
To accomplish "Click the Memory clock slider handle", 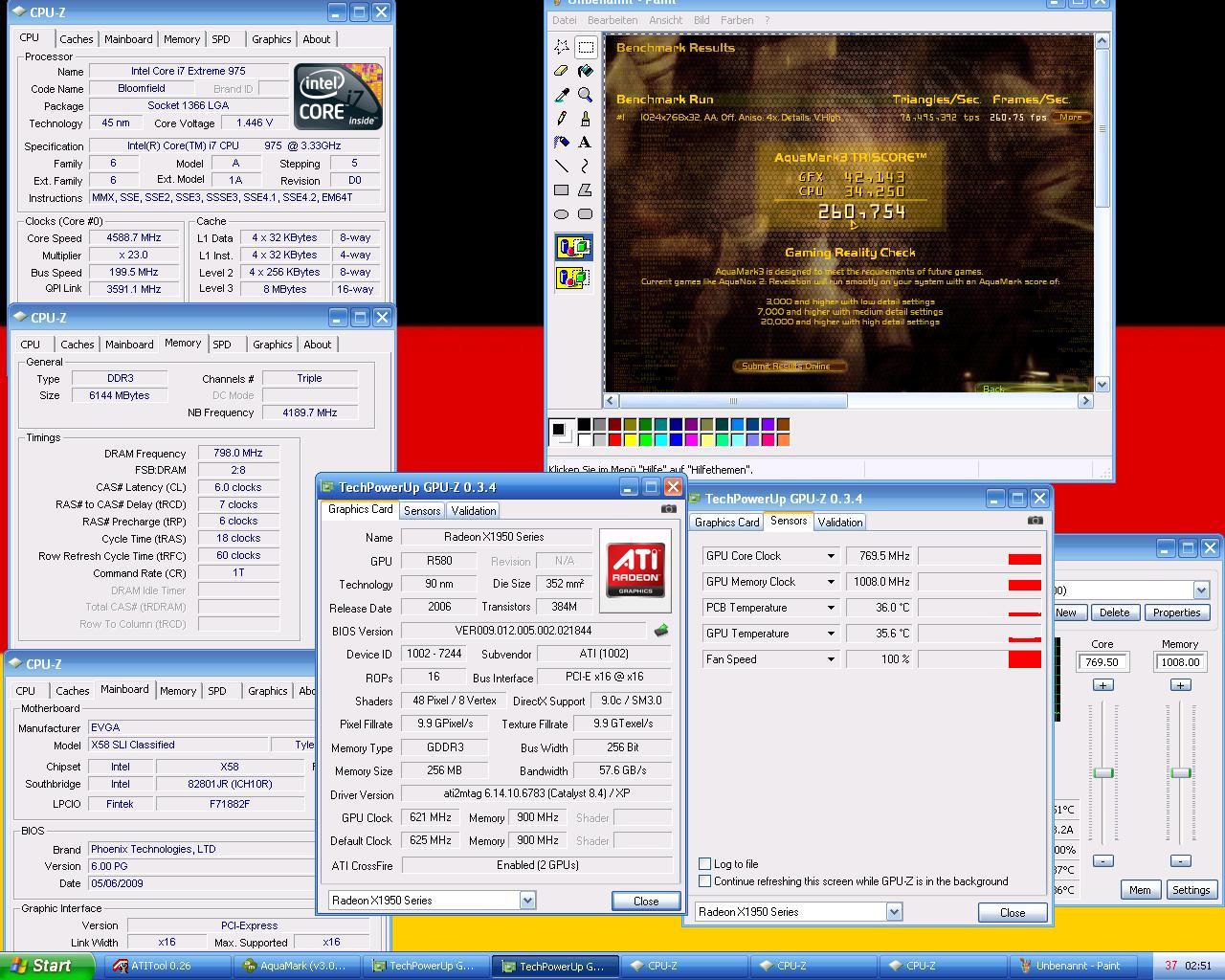I will (x=1181, y=772).
